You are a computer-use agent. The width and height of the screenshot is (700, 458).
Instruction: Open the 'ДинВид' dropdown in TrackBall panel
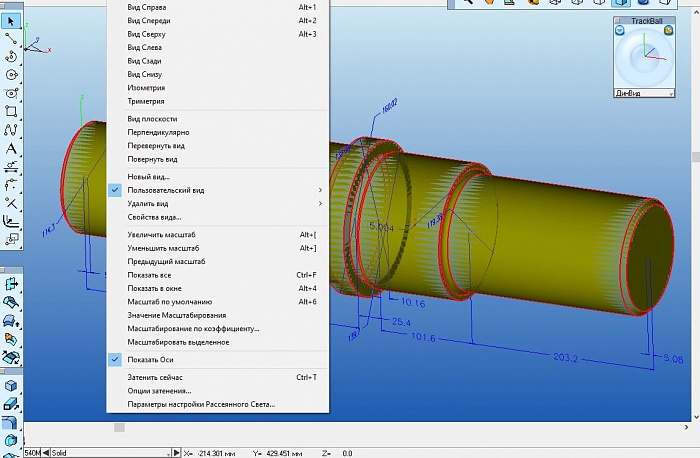643,93
